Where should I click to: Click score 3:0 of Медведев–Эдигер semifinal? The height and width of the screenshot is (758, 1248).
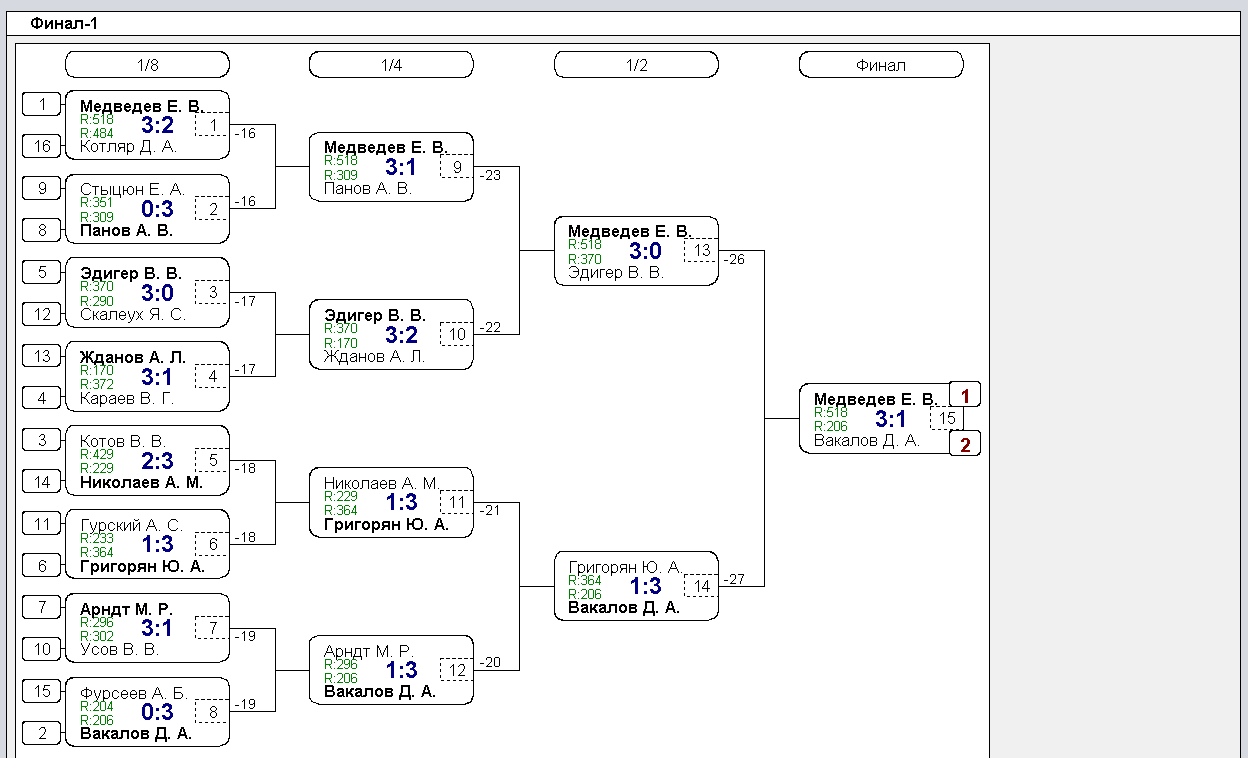click(645, 251)
